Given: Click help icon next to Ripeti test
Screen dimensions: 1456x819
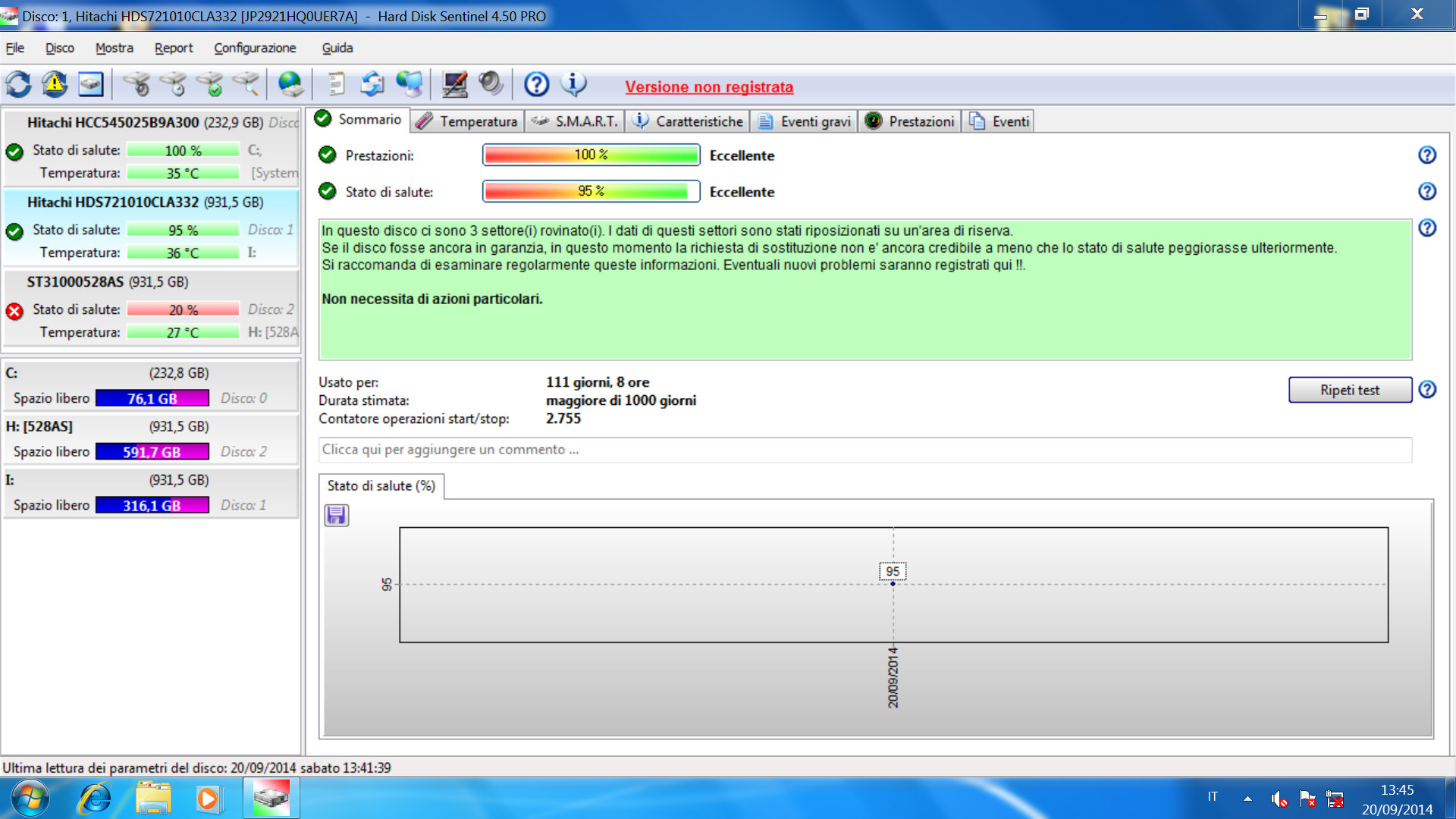Looking at the screenshot, I should click(1427, 390).
